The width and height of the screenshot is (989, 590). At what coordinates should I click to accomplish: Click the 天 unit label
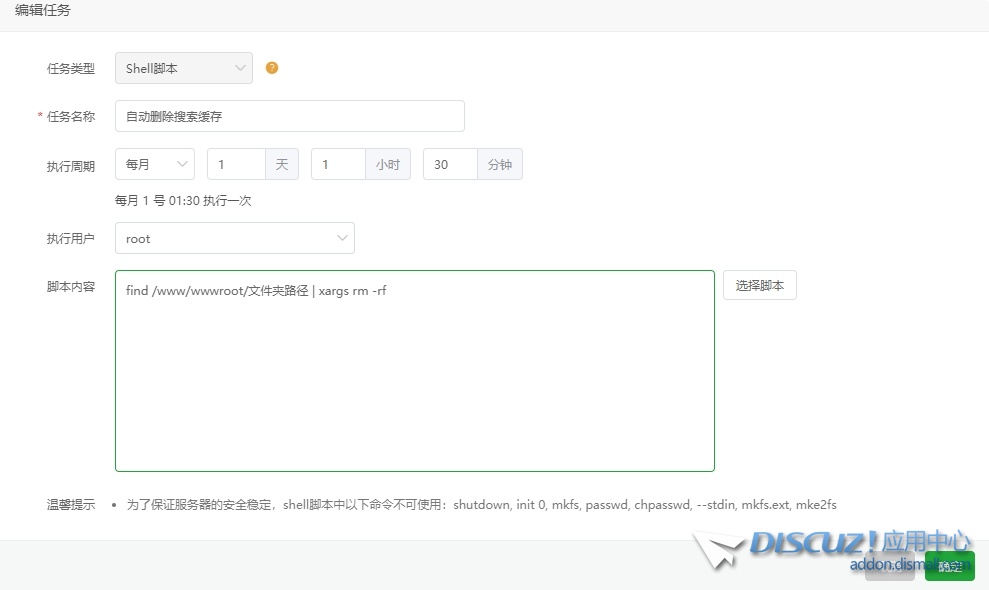(x=282, y=164)
